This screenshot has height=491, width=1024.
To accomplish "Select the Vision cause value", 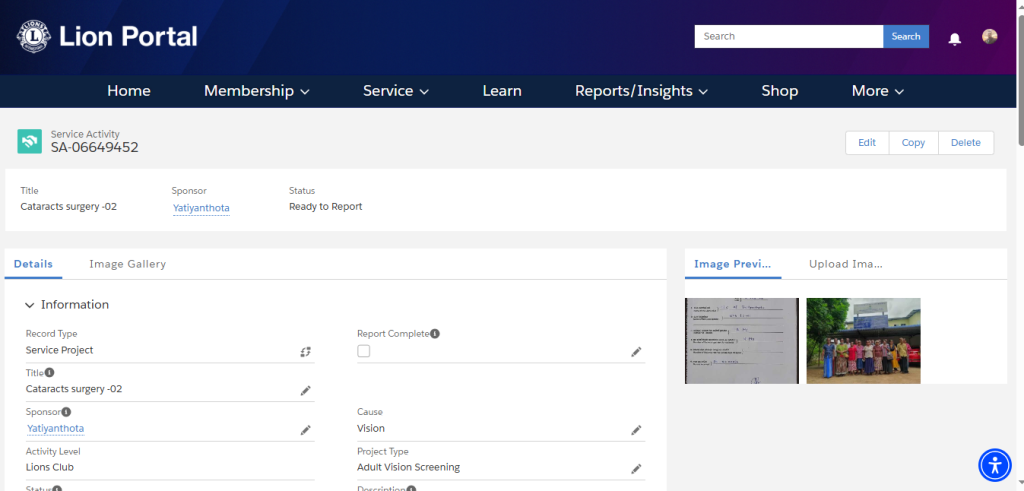I will click(x=371, y=429).
